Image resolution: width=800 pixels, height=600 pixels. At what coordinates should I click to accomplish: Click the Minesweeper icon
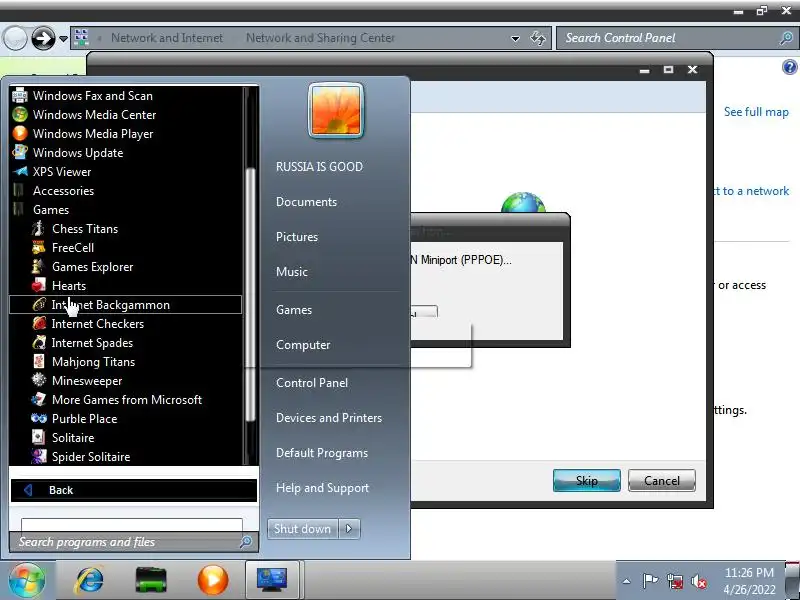(39, 380)
